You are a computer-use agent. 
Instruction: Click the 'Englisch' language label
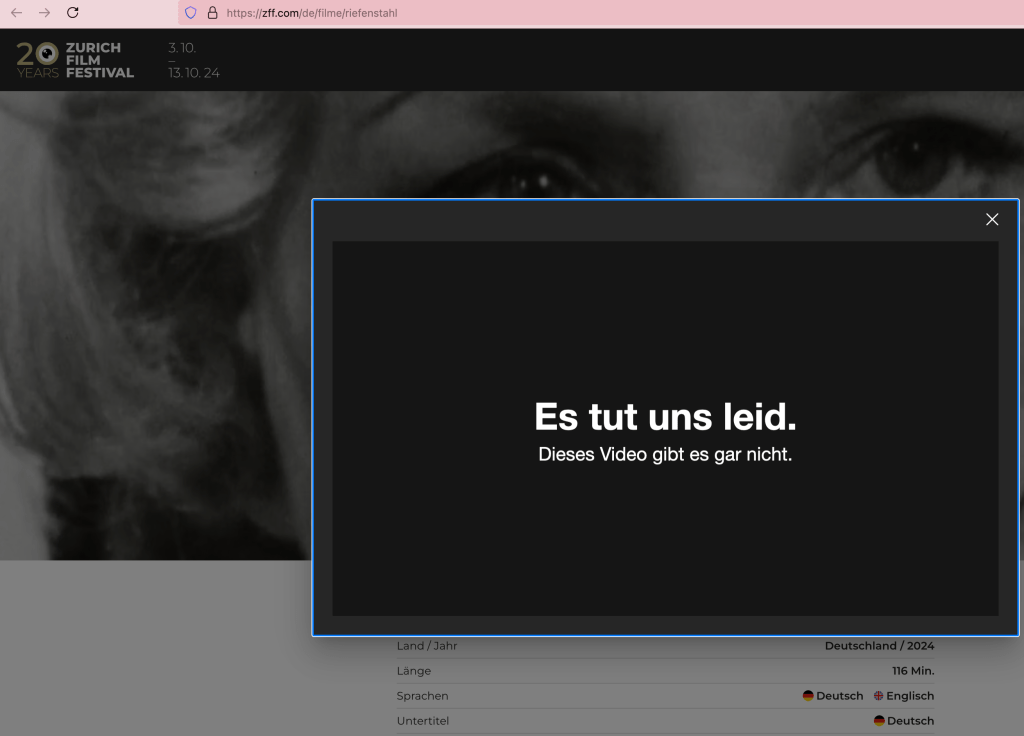(x=910, y=696)
